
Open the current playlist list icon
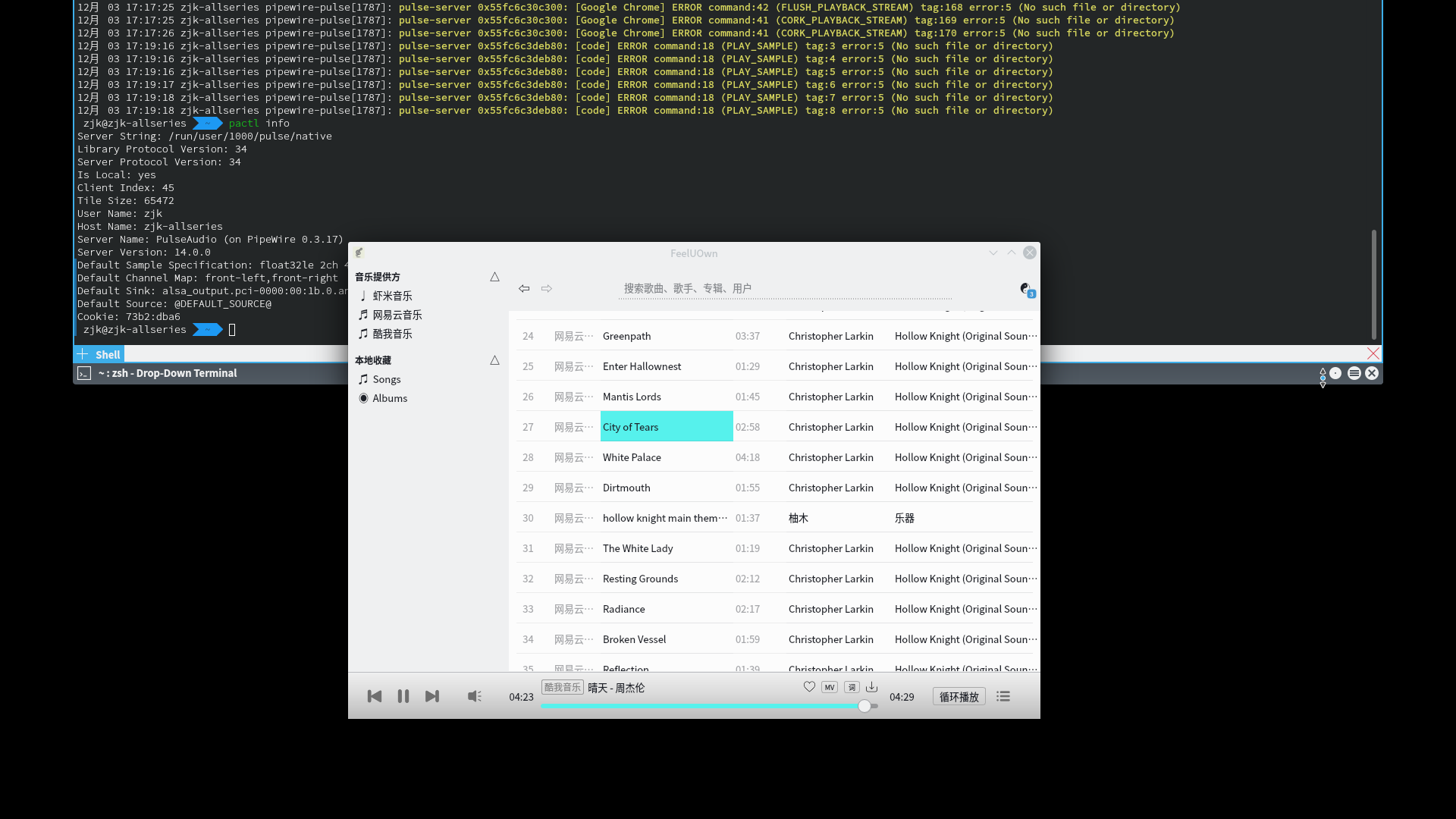(1003, 696)
